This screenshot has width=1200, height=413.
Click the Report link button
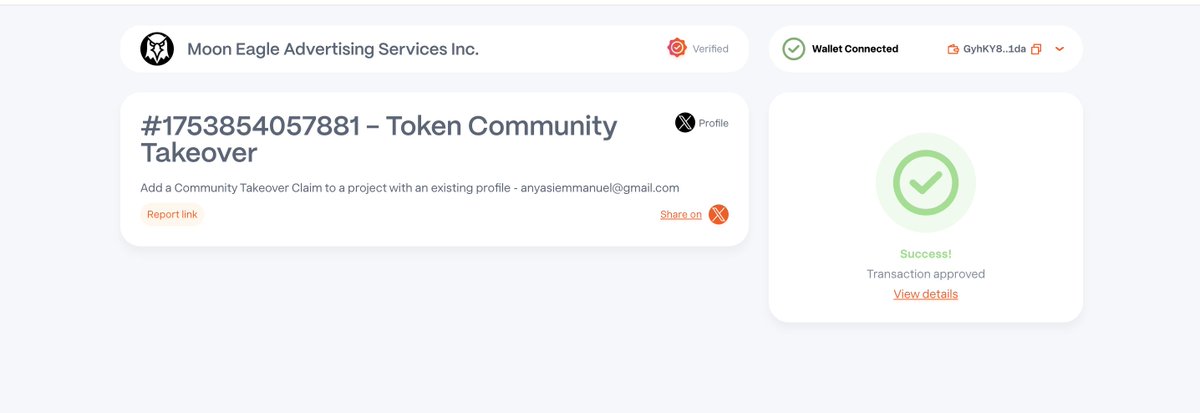click(x=172, y=214)
